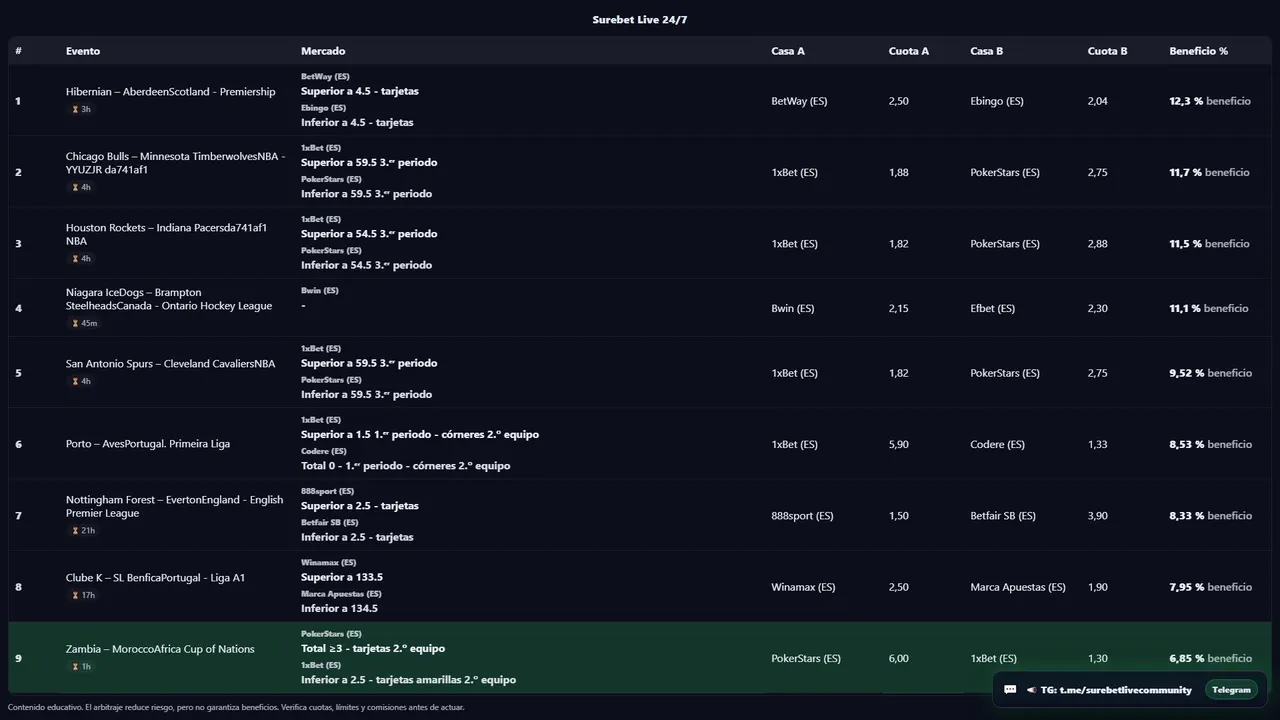Click hourglass icon under San Antonio Spurs event
The width and height of the screenshot is (1280, 720).
pyautogui.click(x=75, y=382)
